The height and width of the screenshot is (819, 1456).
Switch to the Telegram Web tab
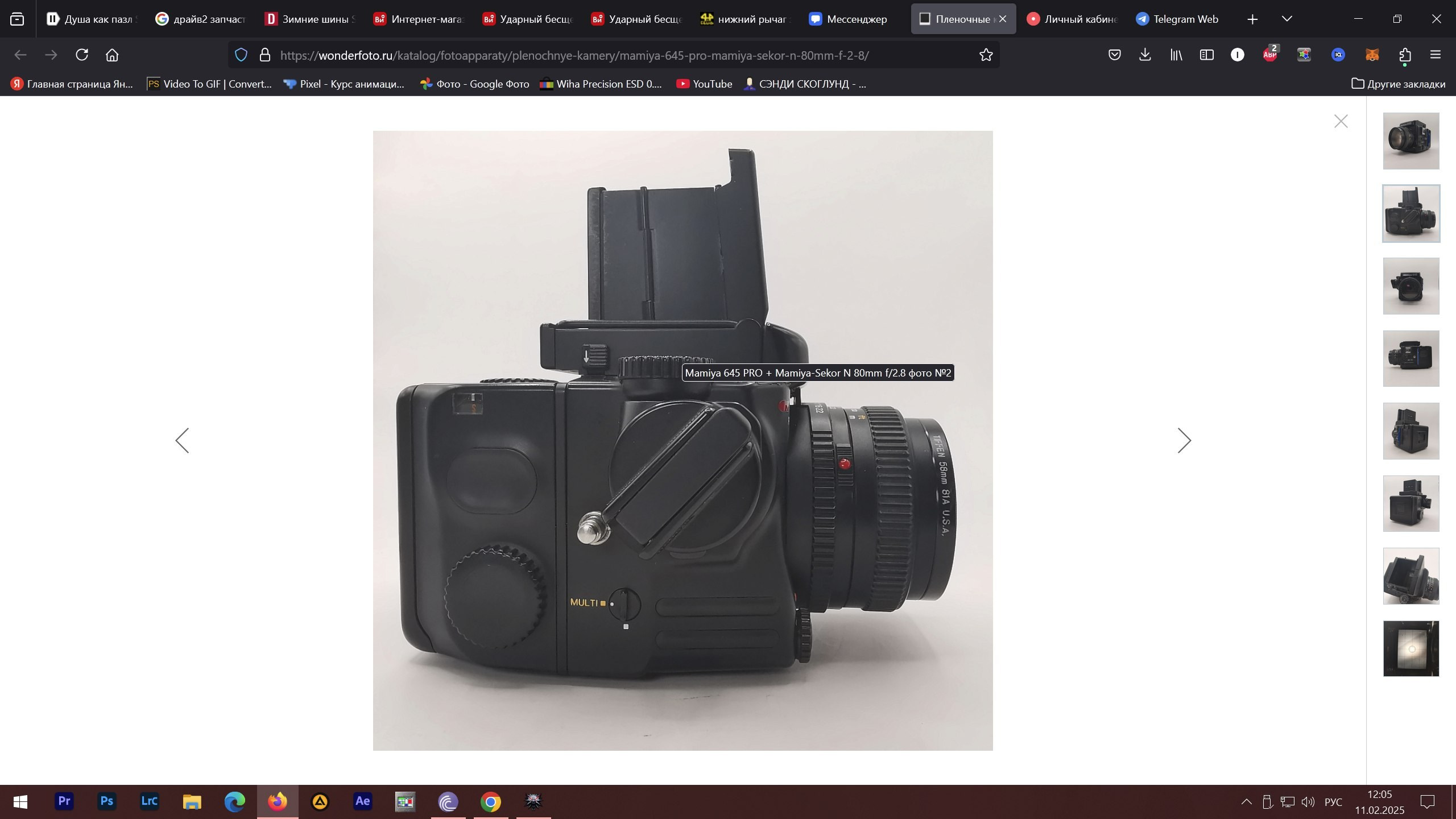coord(1177,19)
